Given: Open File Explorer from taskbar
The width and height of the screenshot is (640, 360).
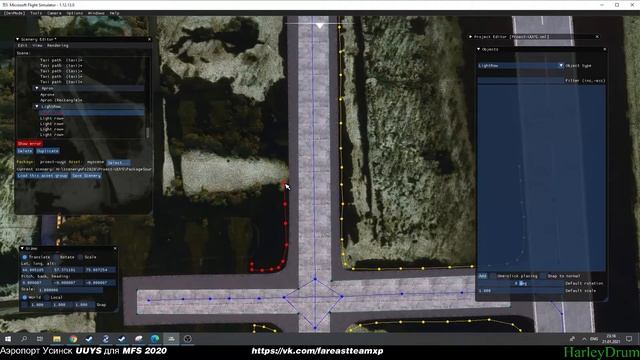Looking at the screenshot, I should 56,339.
